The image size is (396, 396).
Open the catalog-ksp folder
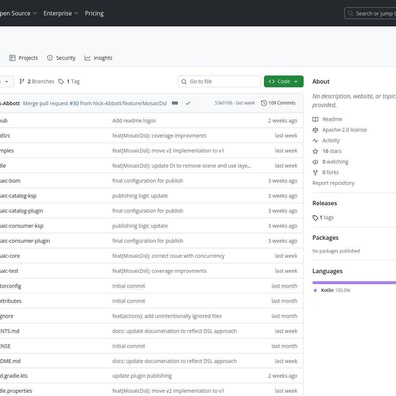tap(18, 196)
